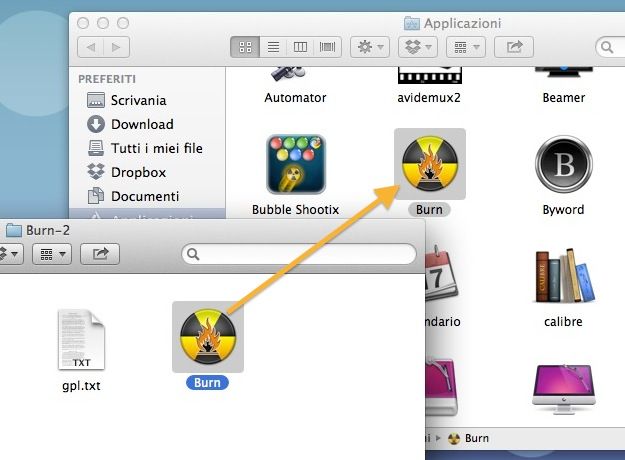Switch Applicazioni window to list view
625x460 pixels.
(273, 47)
